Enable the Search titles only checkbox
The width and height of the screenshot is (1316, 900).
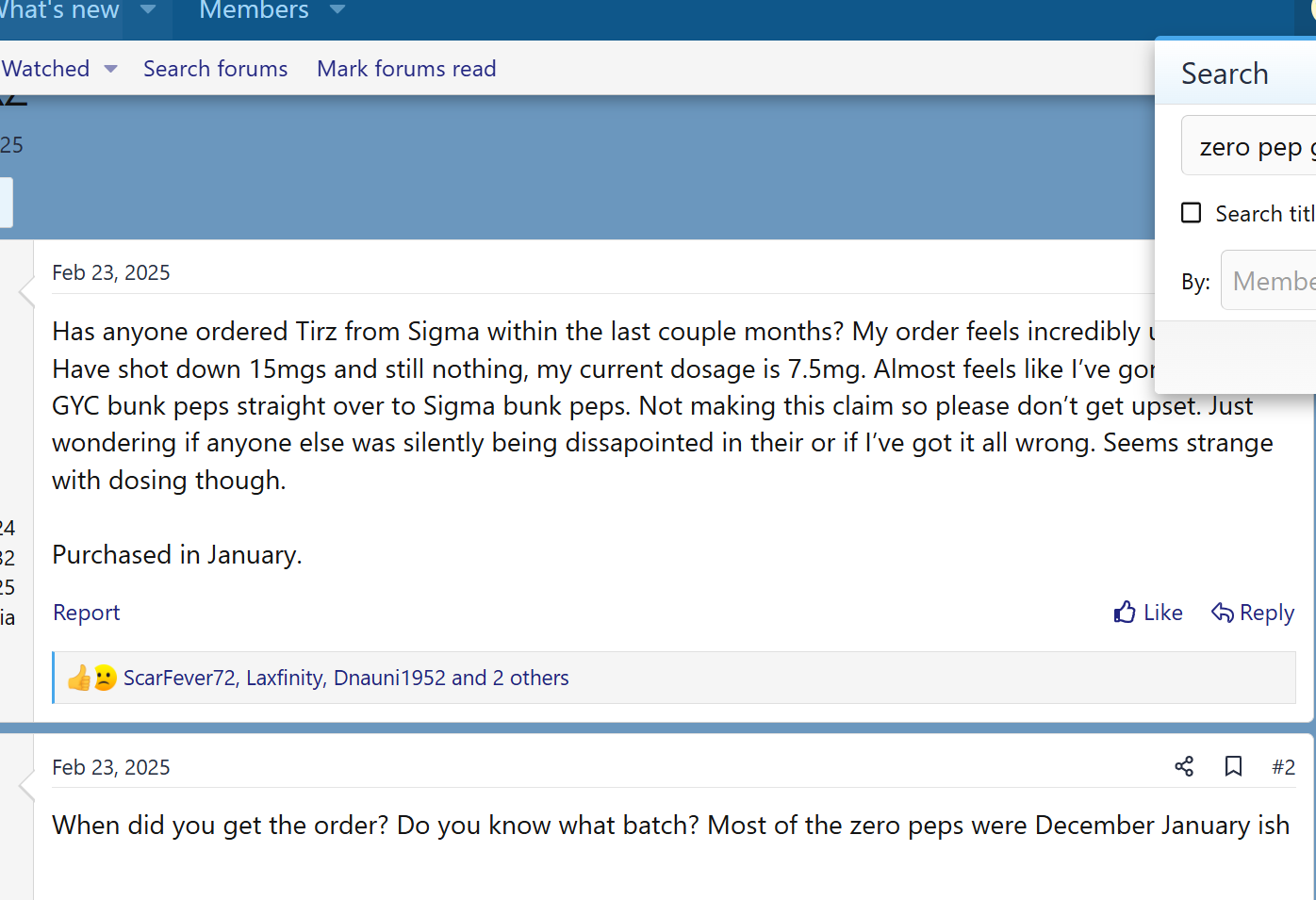click(x=1192, y=213)
